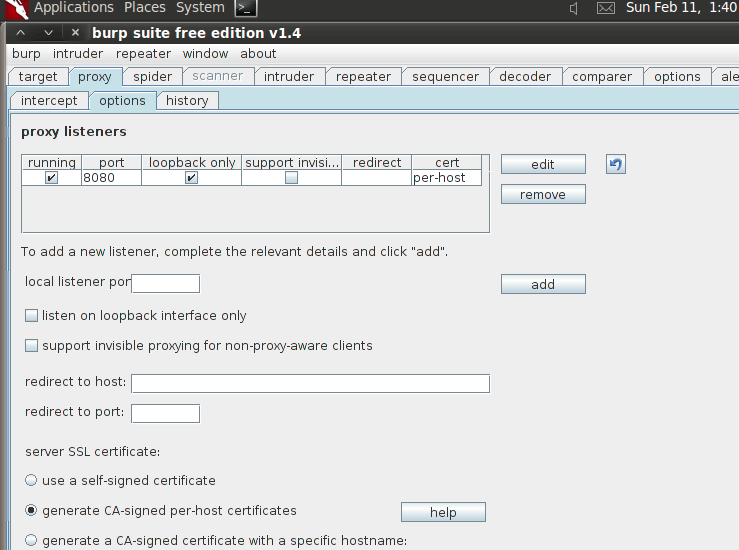Click the help button

point(443,513)
